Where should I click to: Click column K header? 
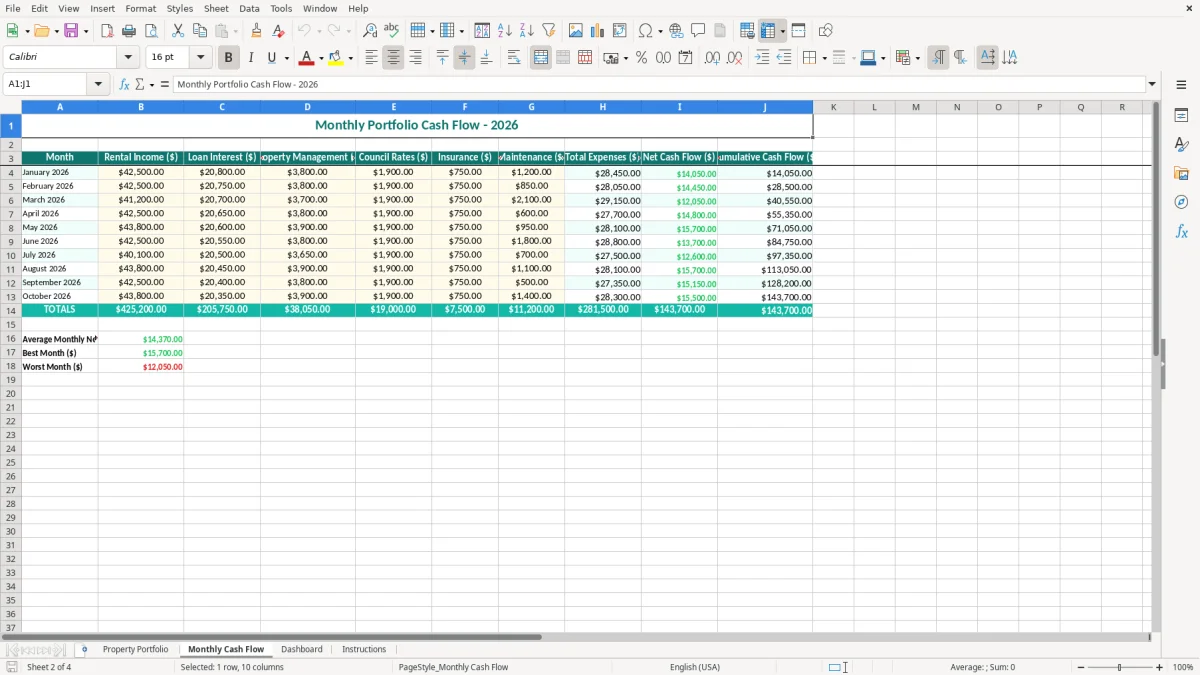833,107
